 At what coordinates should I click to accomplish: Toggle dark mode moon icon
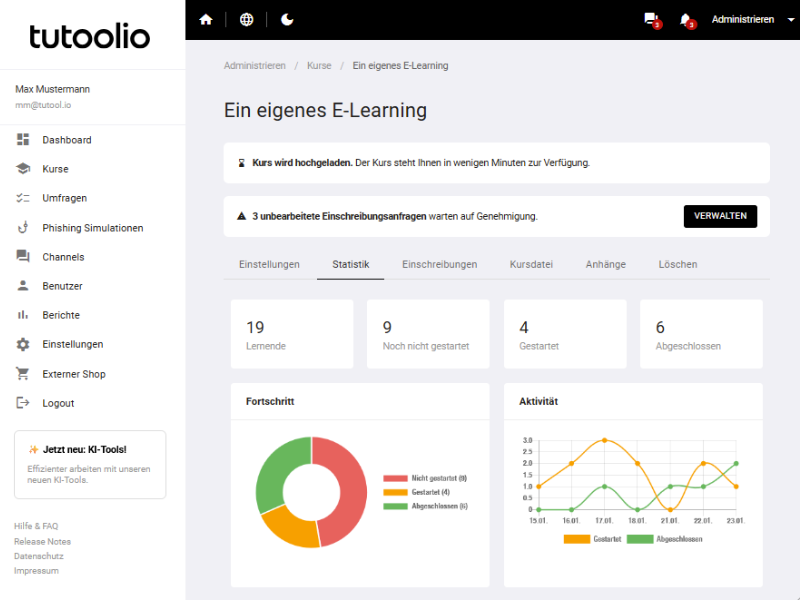[x=288, y=19]
